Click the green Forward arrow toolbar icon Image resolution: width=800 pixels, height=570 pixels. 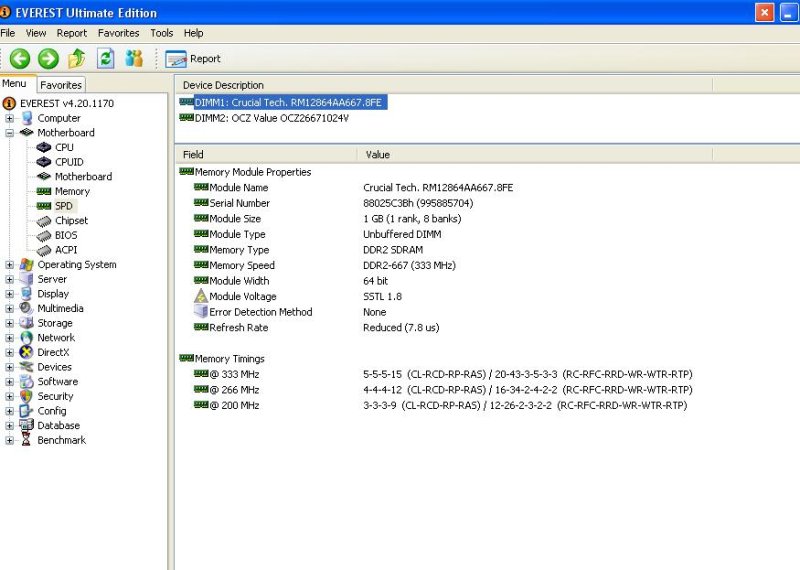48,59
